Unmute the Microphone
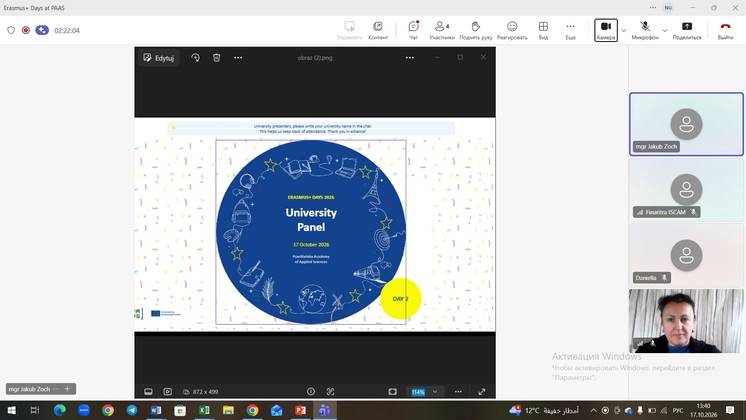This screenshot has height=420, width=746. 645,30
